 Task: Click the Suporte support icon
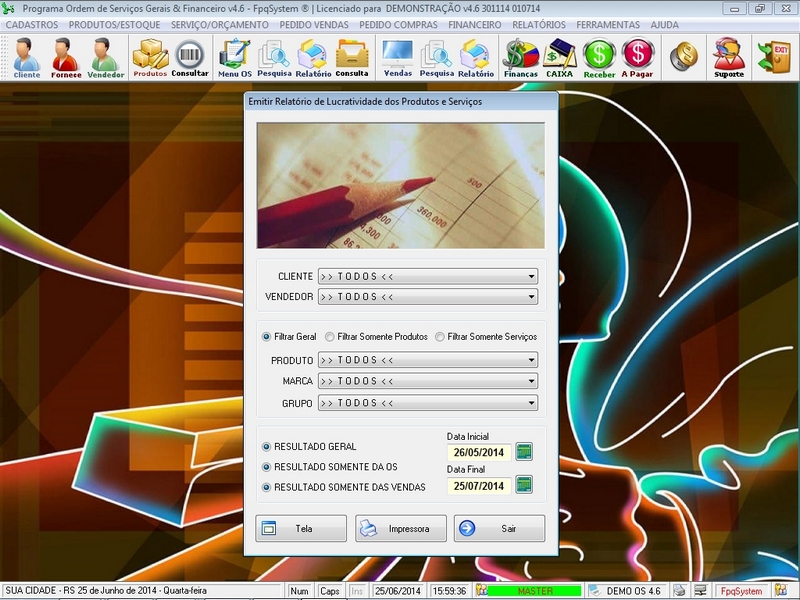point(728,57)
